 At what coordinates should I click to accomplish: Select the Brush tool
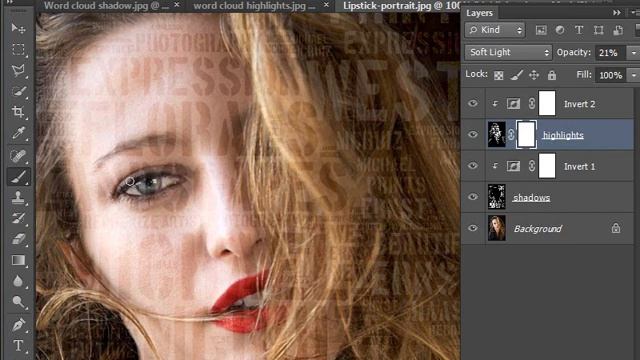18,177
